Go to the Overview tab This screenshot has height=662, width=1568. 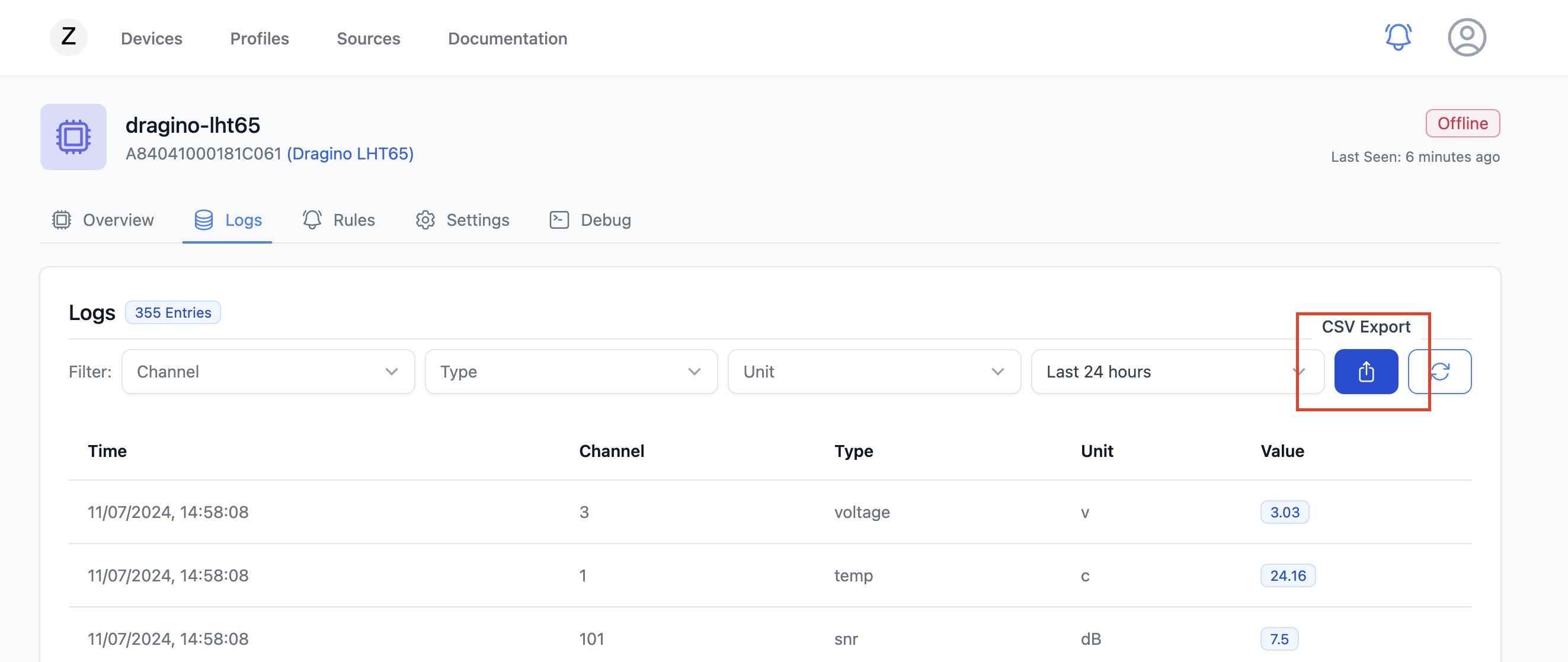point(103,220)
